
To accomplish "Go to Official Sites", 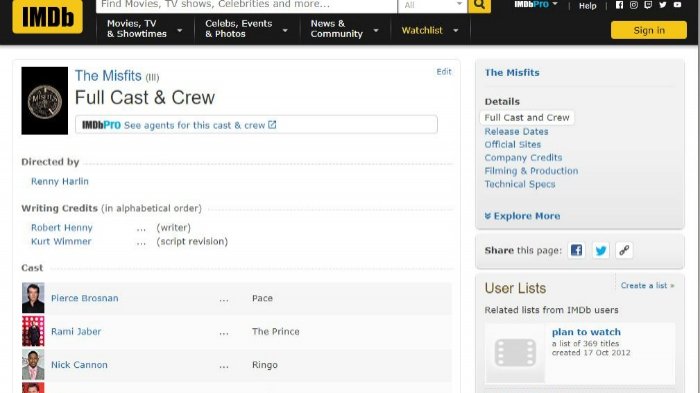I will point(513,144).
